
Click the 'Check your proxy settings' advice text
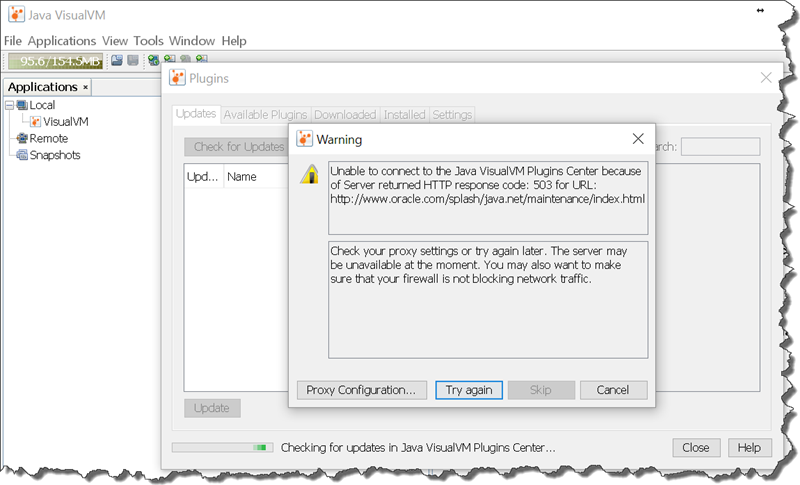pyautogui.click(x=478, y=265)
